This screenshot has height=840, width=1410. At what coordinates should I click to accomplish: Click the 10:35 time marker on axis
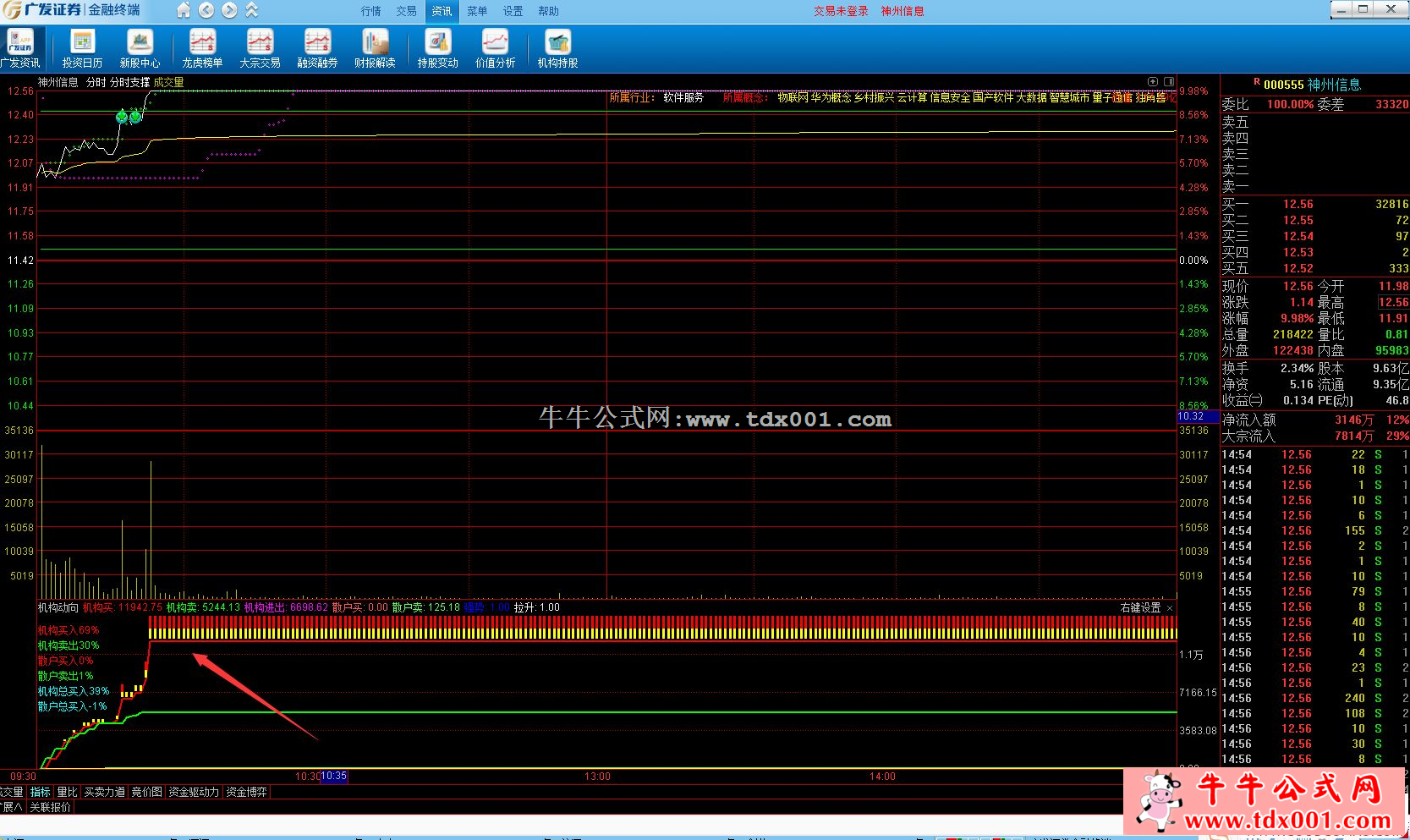click(334, 776)
